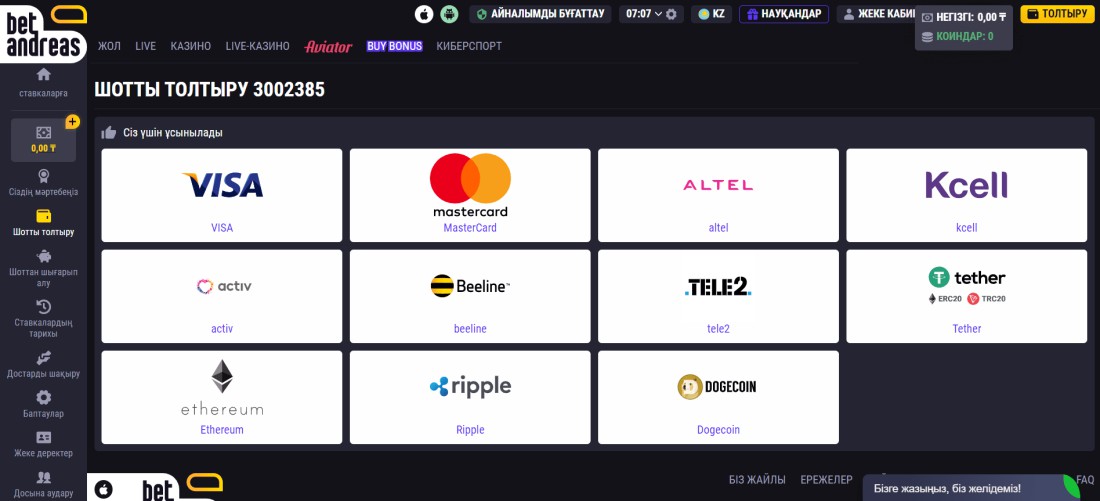This screenshot has width=1100, height=501.
Task: Click the yellow plus badge on balance
Action: click(72, 122)
